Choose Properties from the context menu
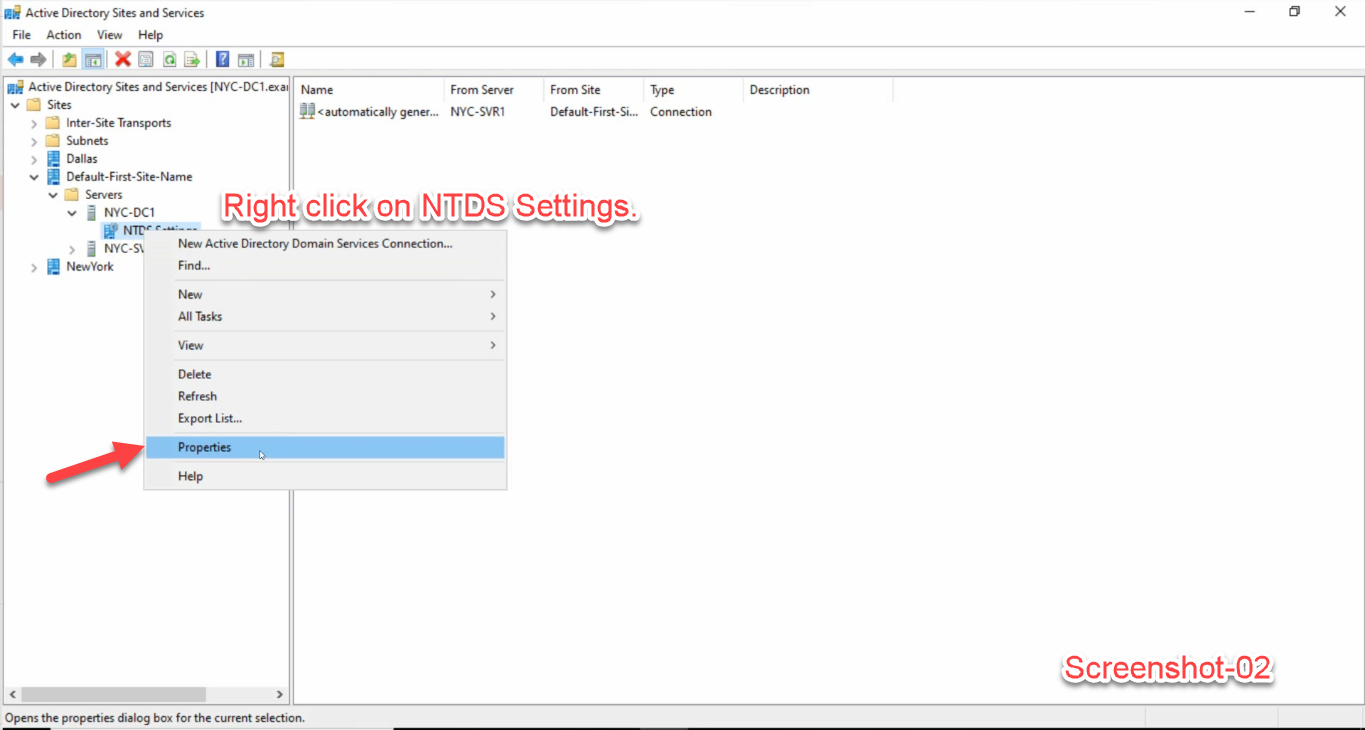The image size is (1365, 730). [325, 447]
